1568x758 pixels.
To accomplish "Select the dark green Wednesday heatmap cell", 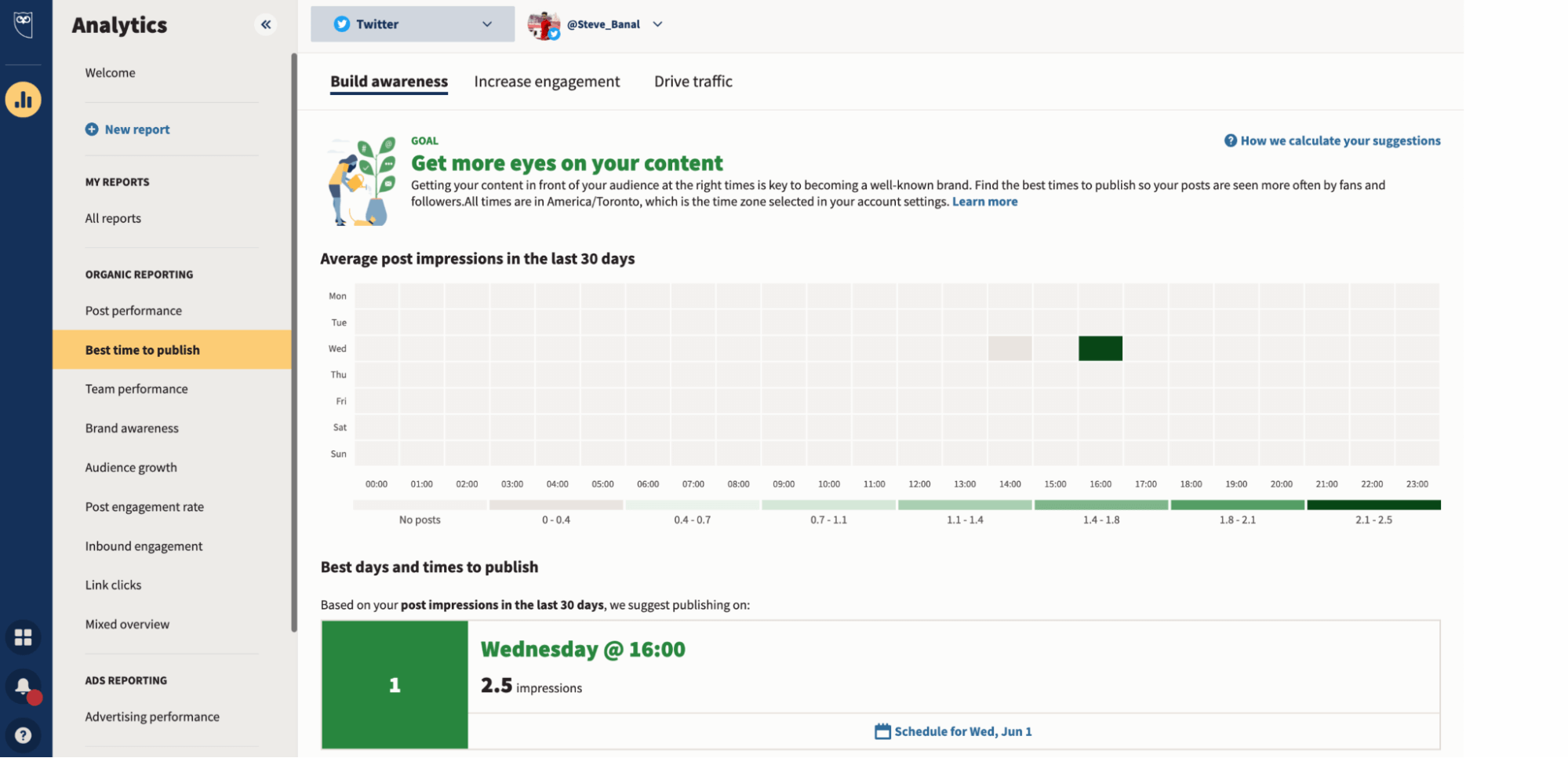I will click(1100, 348).
